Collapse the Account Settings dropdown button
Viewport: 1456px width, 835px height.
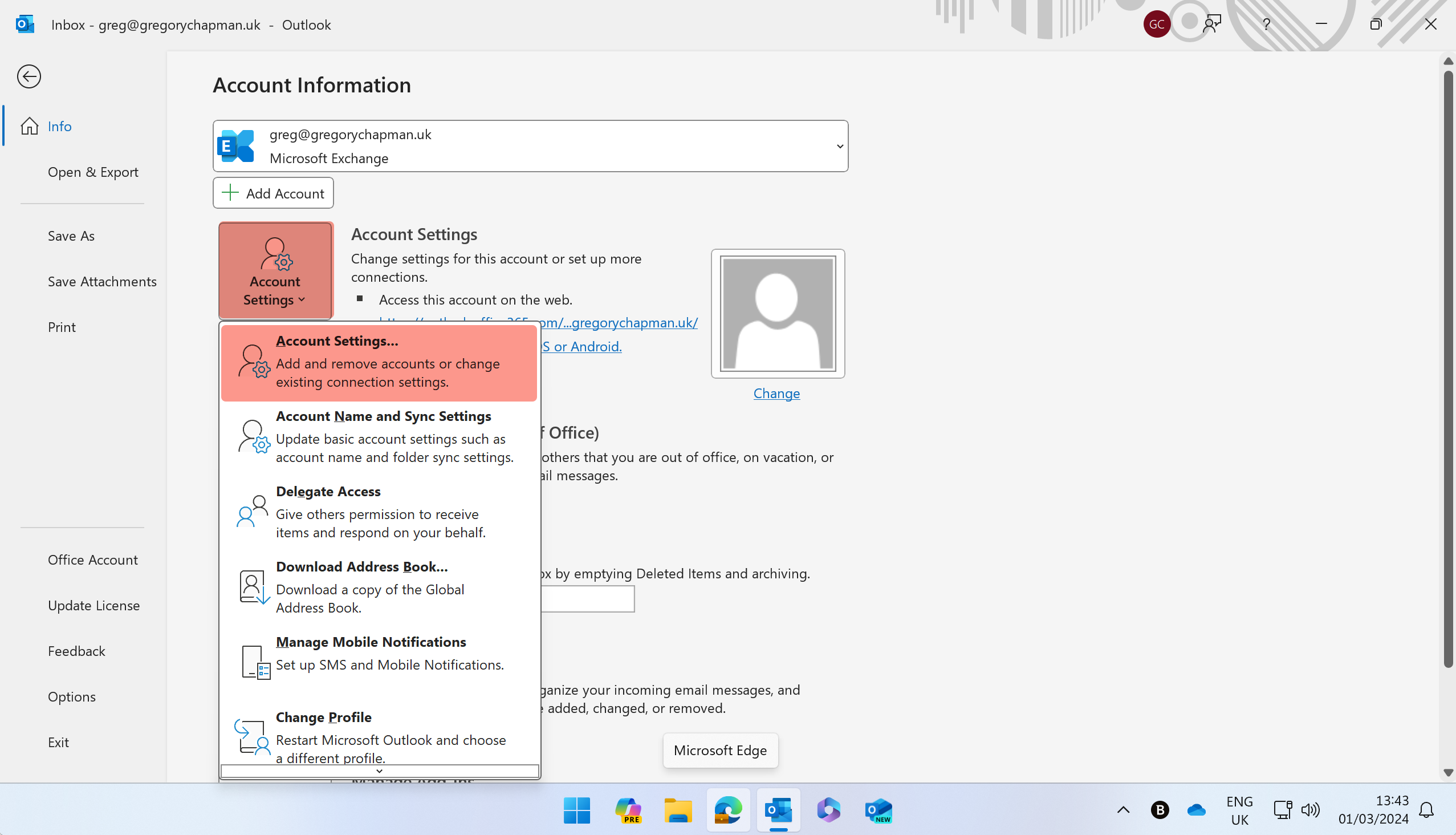pos(275,271)
